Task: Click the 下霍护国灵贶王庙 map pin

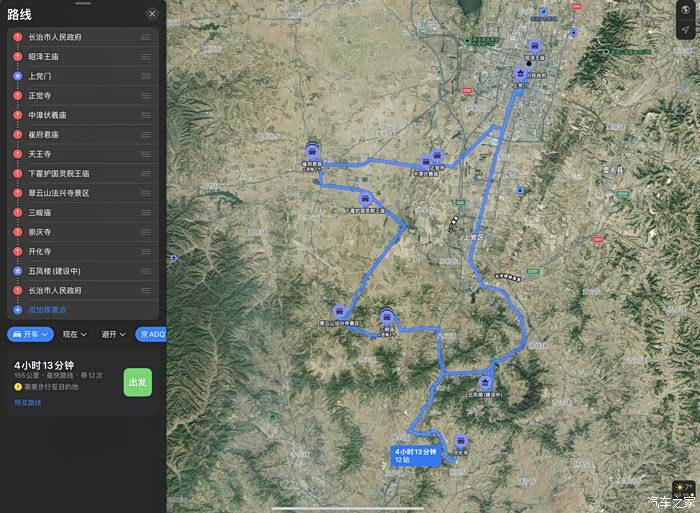Action: [365, 199]
